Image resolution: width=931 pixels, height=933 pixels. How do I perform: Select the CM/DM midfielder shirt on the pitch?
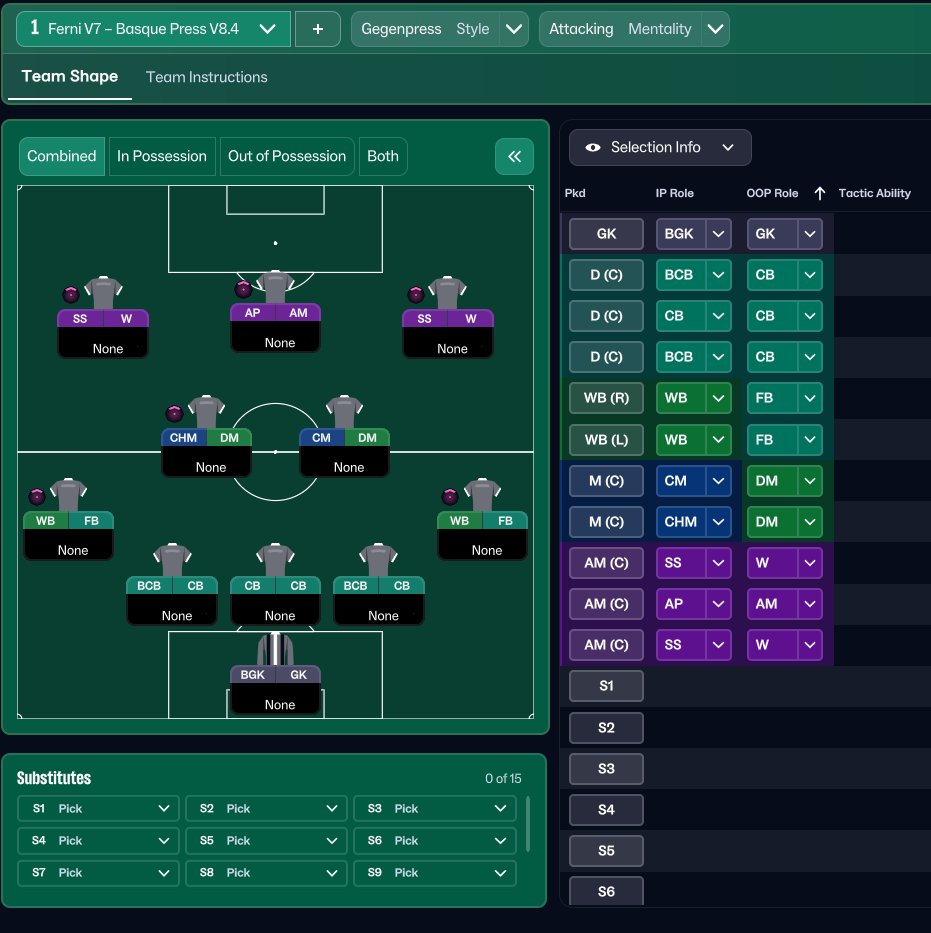click(x=344, y=412)
